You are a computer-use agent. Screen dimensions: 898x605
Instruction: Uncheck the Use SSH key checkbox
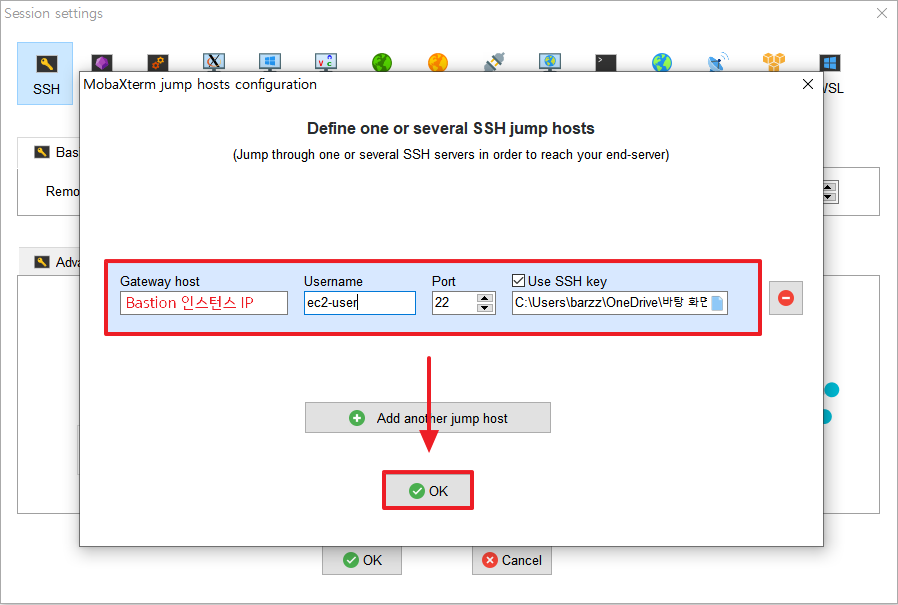518,281
